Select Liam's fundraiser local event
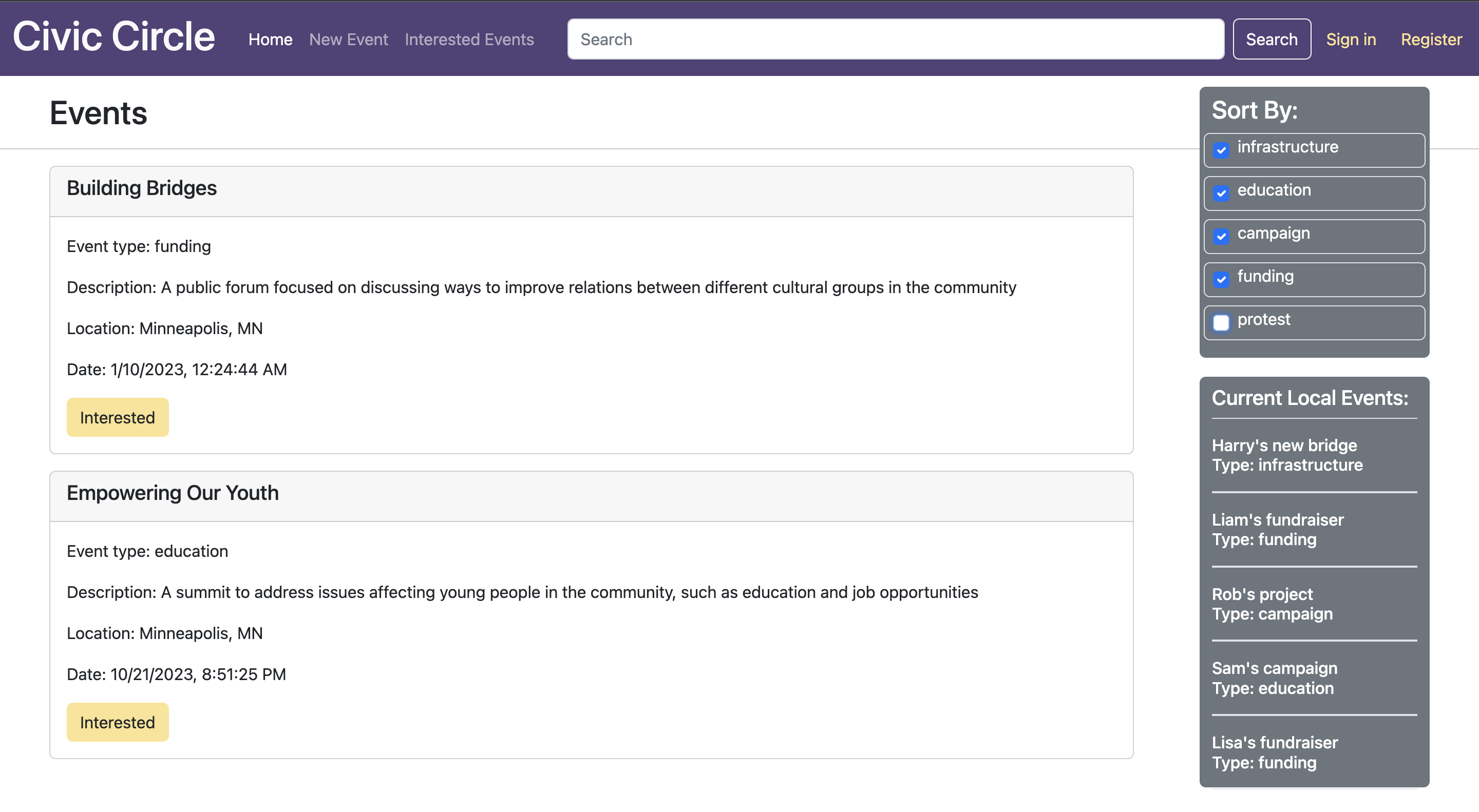 click(x=1278, y=520)
